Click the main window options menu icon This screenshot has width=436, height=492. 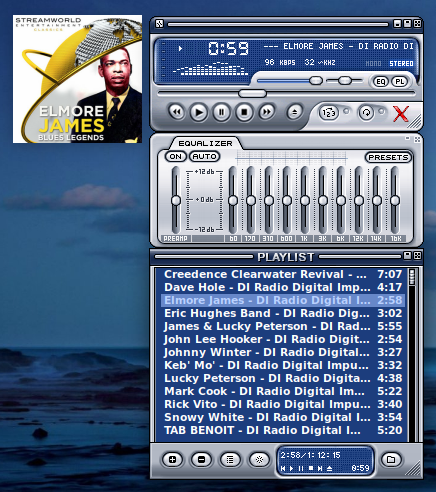(x=160, y=24)
